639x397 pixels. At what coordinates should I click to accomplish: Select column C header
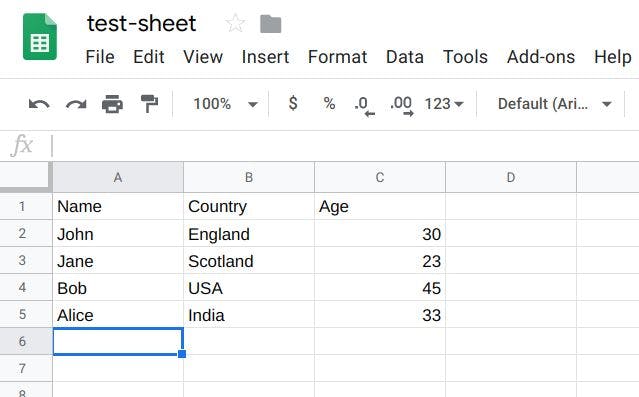pos(380,177)
